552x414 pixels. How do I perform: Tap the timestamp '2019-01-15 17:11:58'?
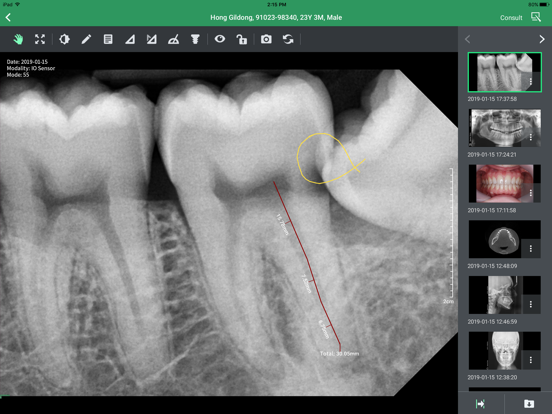tap(492, 210)
